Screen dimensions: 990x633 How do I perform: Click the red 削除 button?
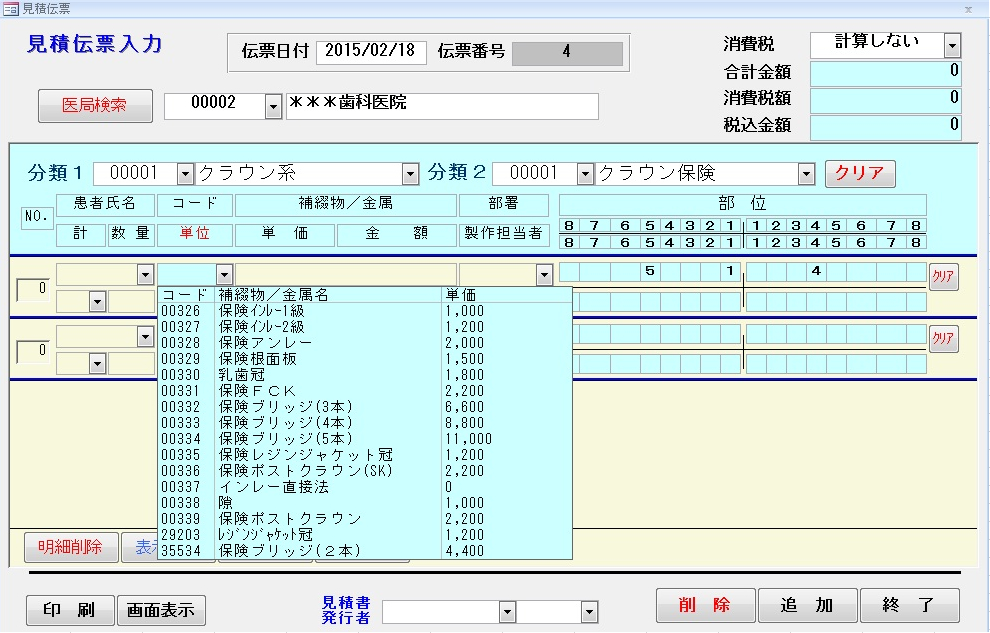pyautogui.click(x=704, y=606)
